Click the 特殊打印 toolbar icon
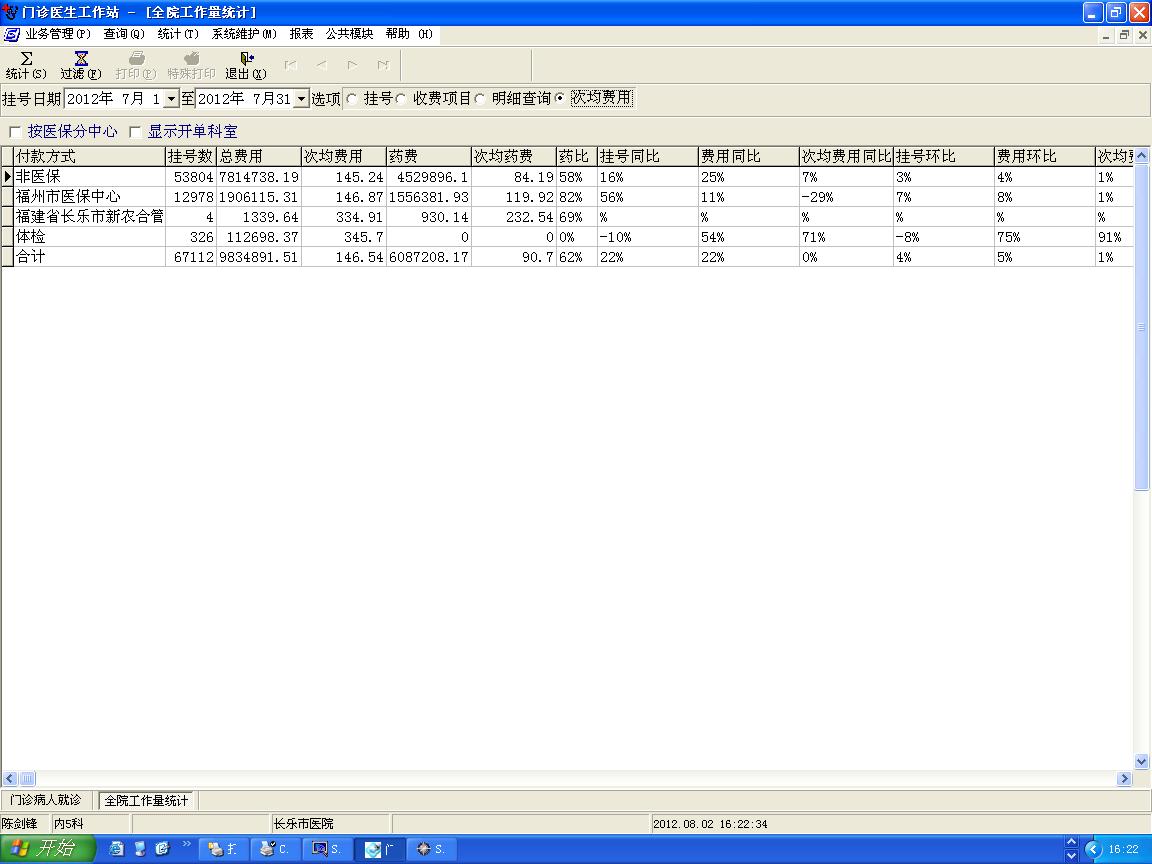This screenshot has width=1152, height=864. click(191, 58)
